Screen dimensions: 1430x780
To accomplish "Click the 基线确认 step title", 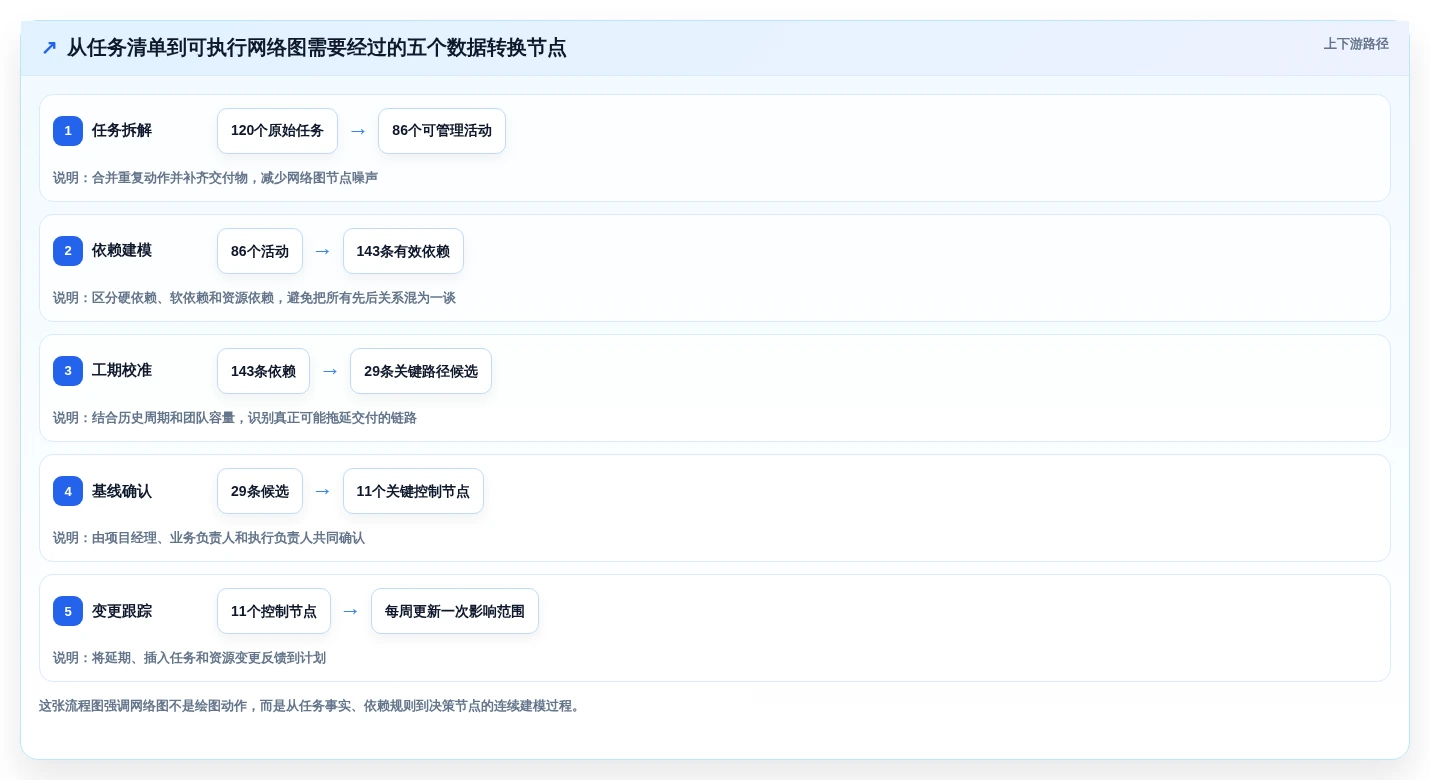I will click(x=122, y=491).
